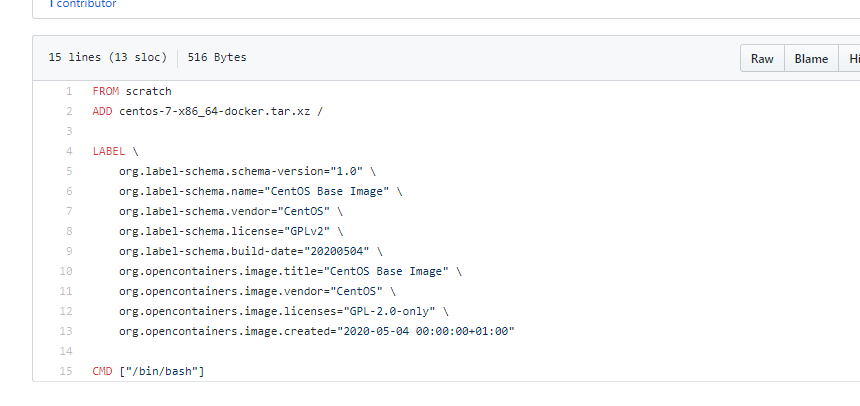Click the label-schema.vendor="CentOS" line

pyautogui.click(x=231, y=211)
